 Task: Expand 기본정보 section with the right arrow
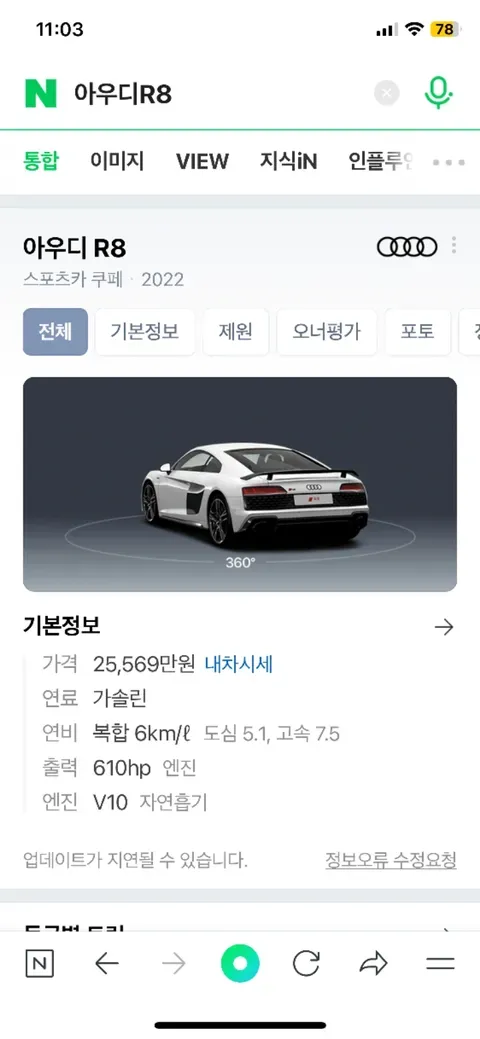point(444,627)
